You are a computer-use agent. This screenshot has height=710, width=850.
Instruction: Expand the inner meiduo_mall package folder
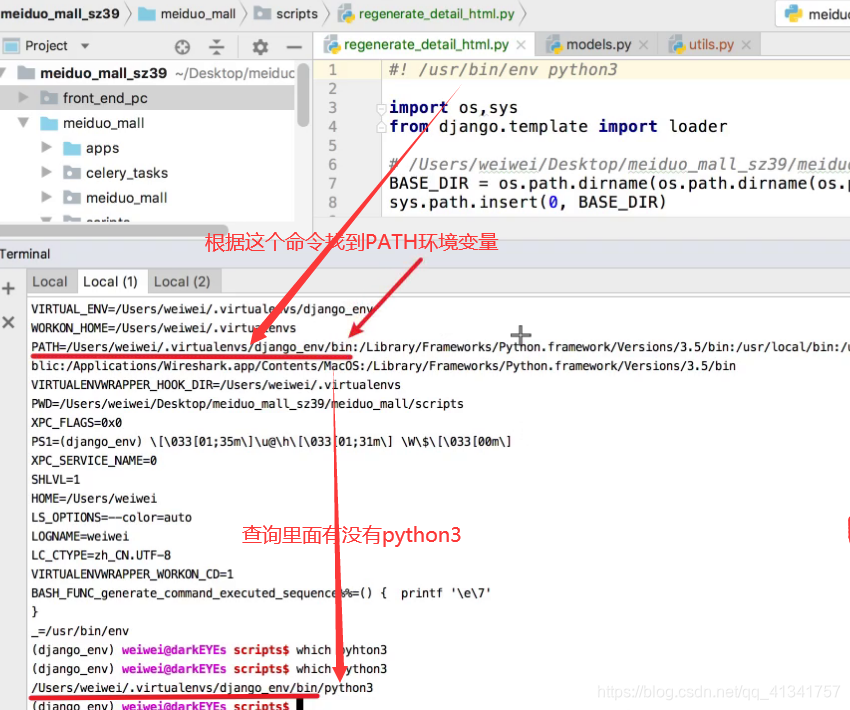coord(47,197)
